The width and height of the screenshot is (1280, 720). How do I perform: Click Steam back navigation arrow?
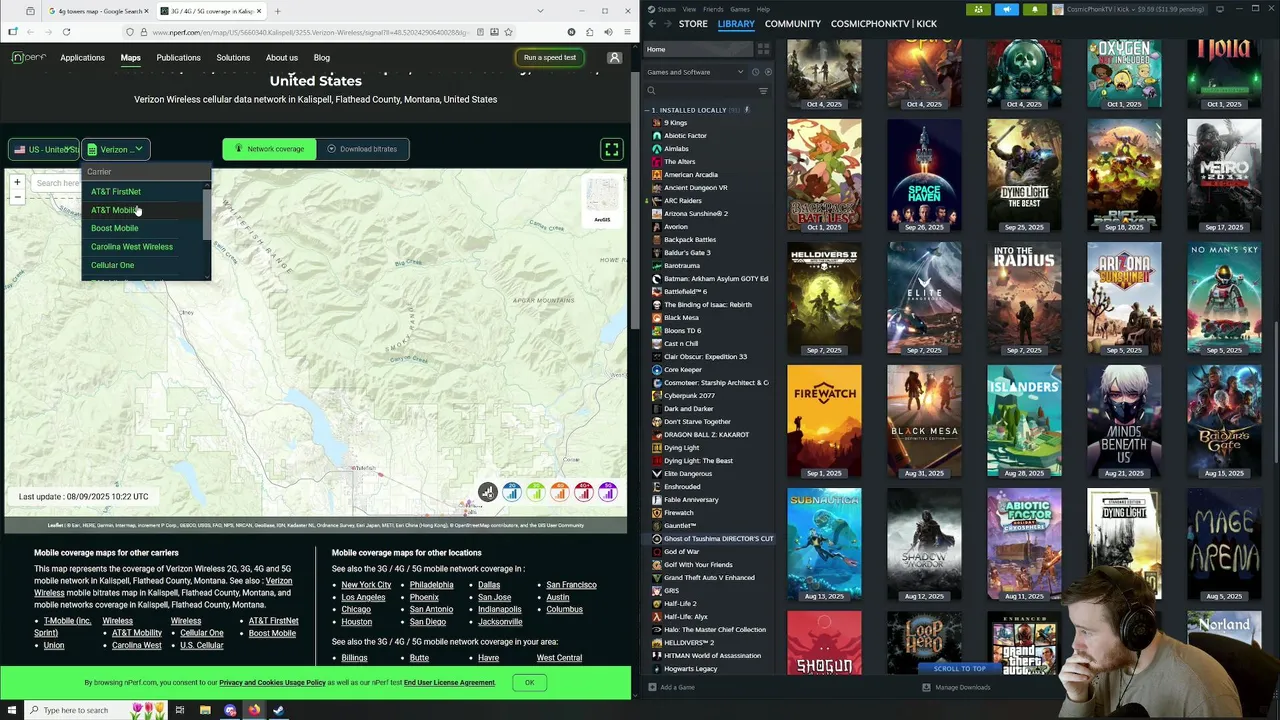click(x=652, y=23)
